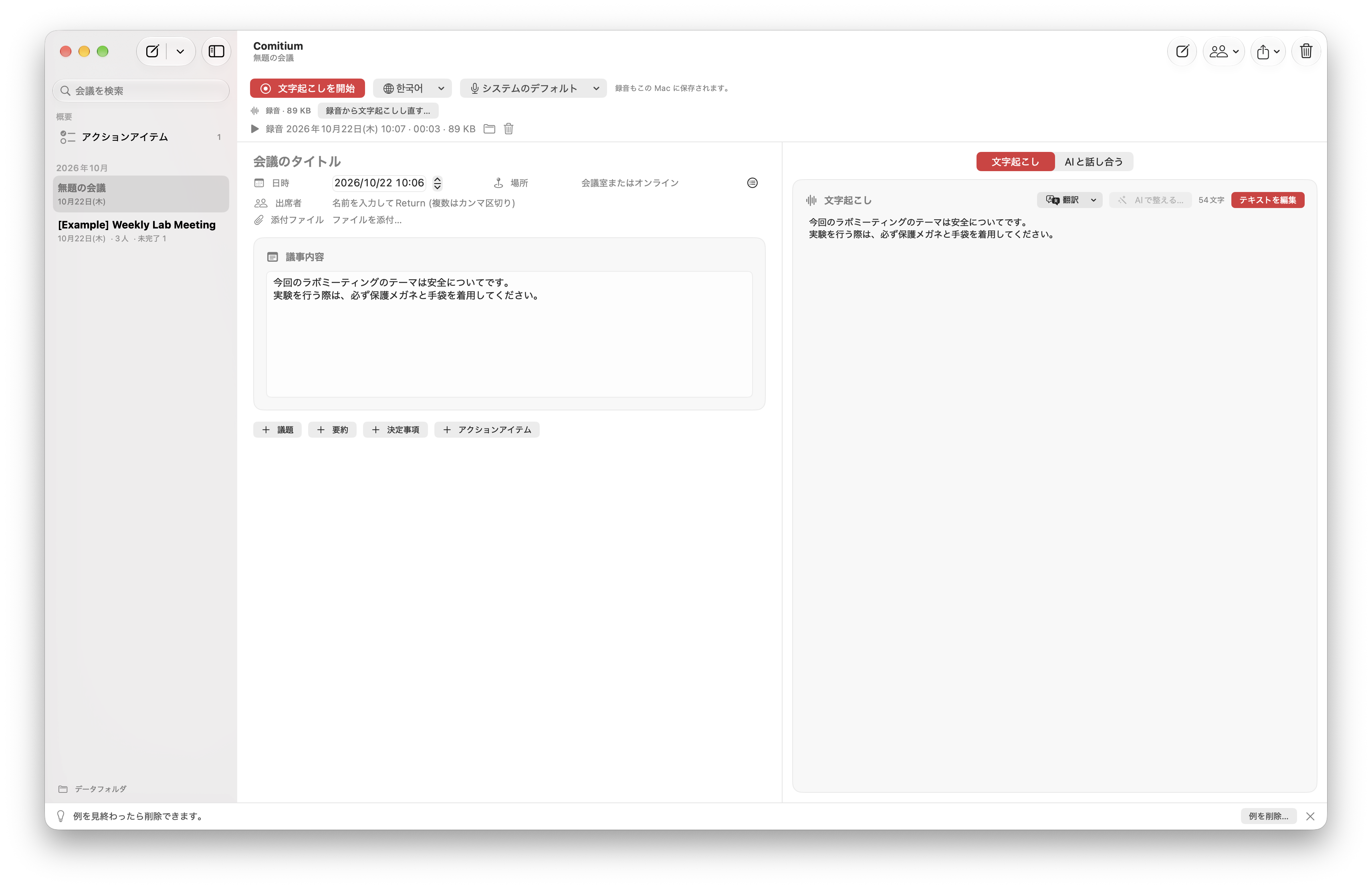This screenshot has height=889, width=1372.
Task: Add a summary with the 要約 button
Action: point(332,430)
